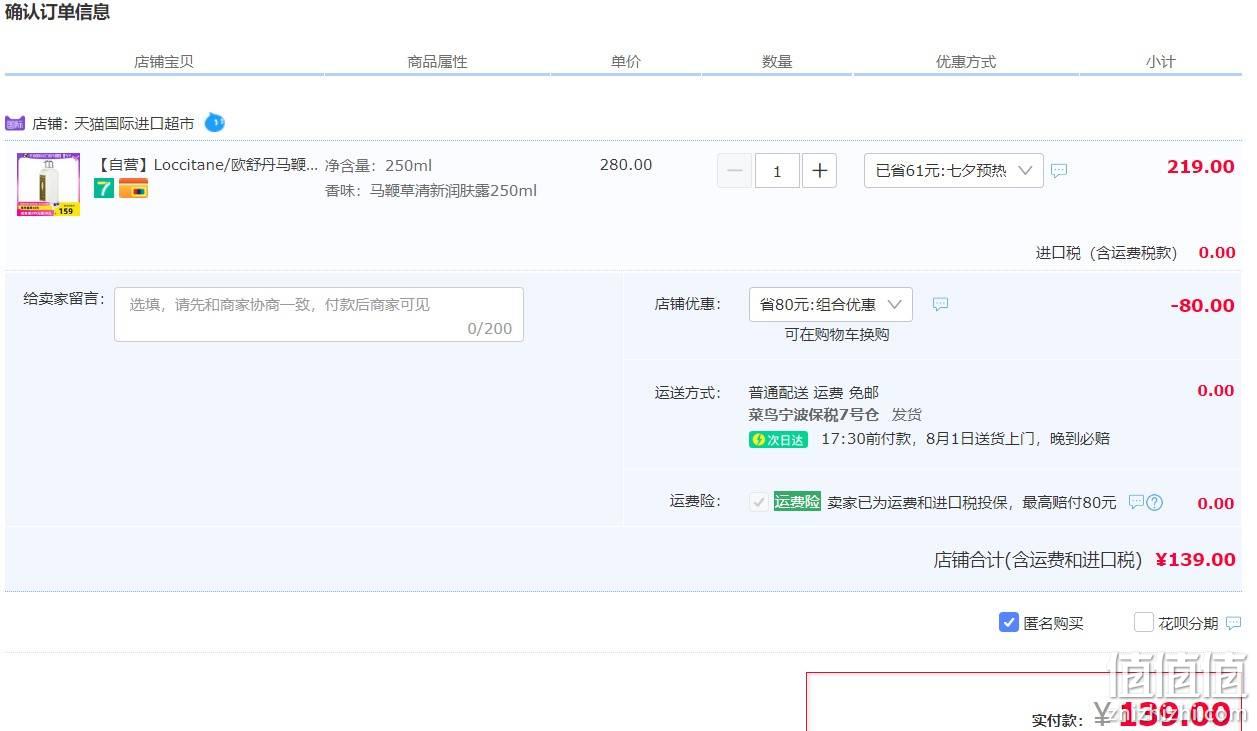Open the blue Wangwang chat icon
1257x731 pixels.
point(214,123)
